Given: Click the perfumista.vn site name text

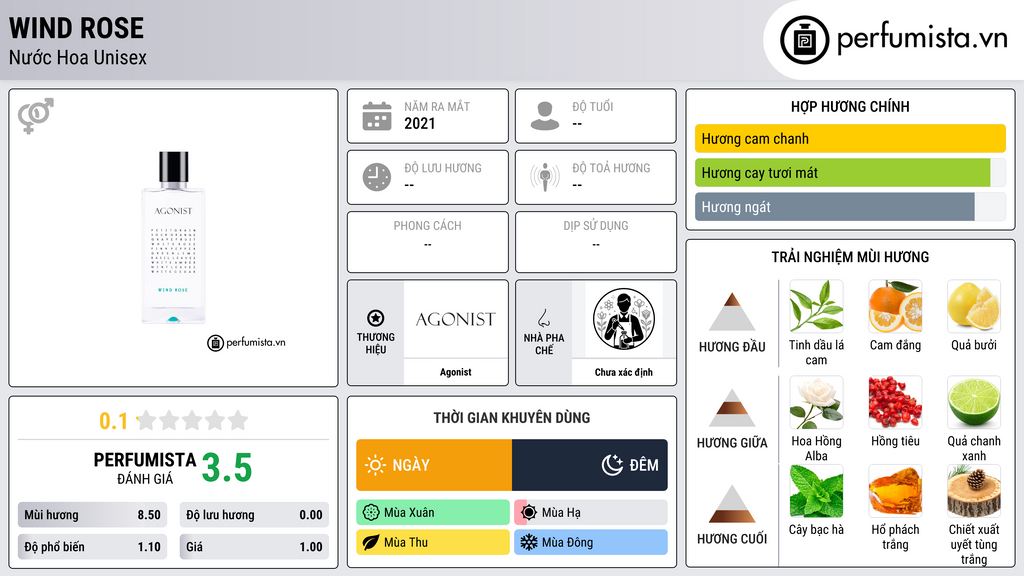Looking at the screenshot, I should (x=922, y=39).
